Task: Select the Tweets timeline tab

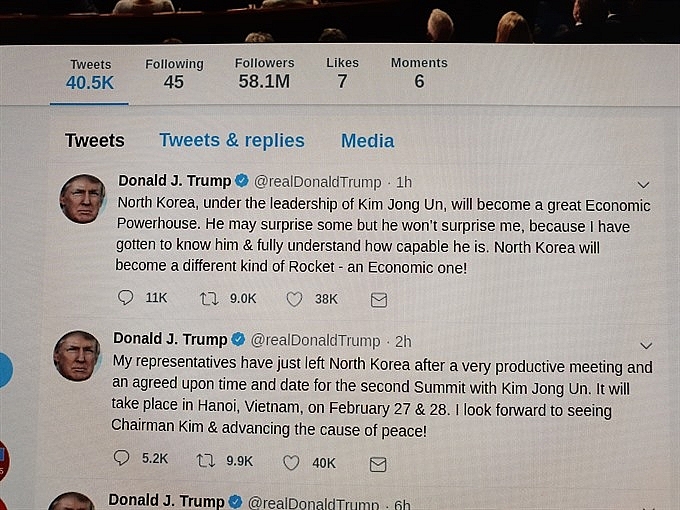Action: tap(95, 141)
